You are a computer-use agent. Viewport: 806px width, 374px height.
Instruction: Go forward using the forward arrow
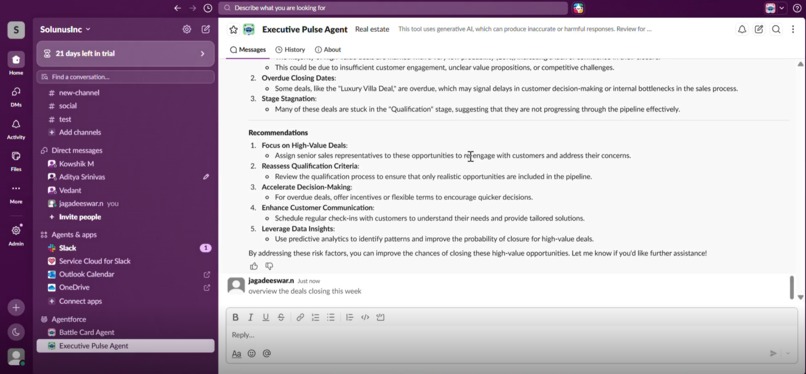pos(192,8)
